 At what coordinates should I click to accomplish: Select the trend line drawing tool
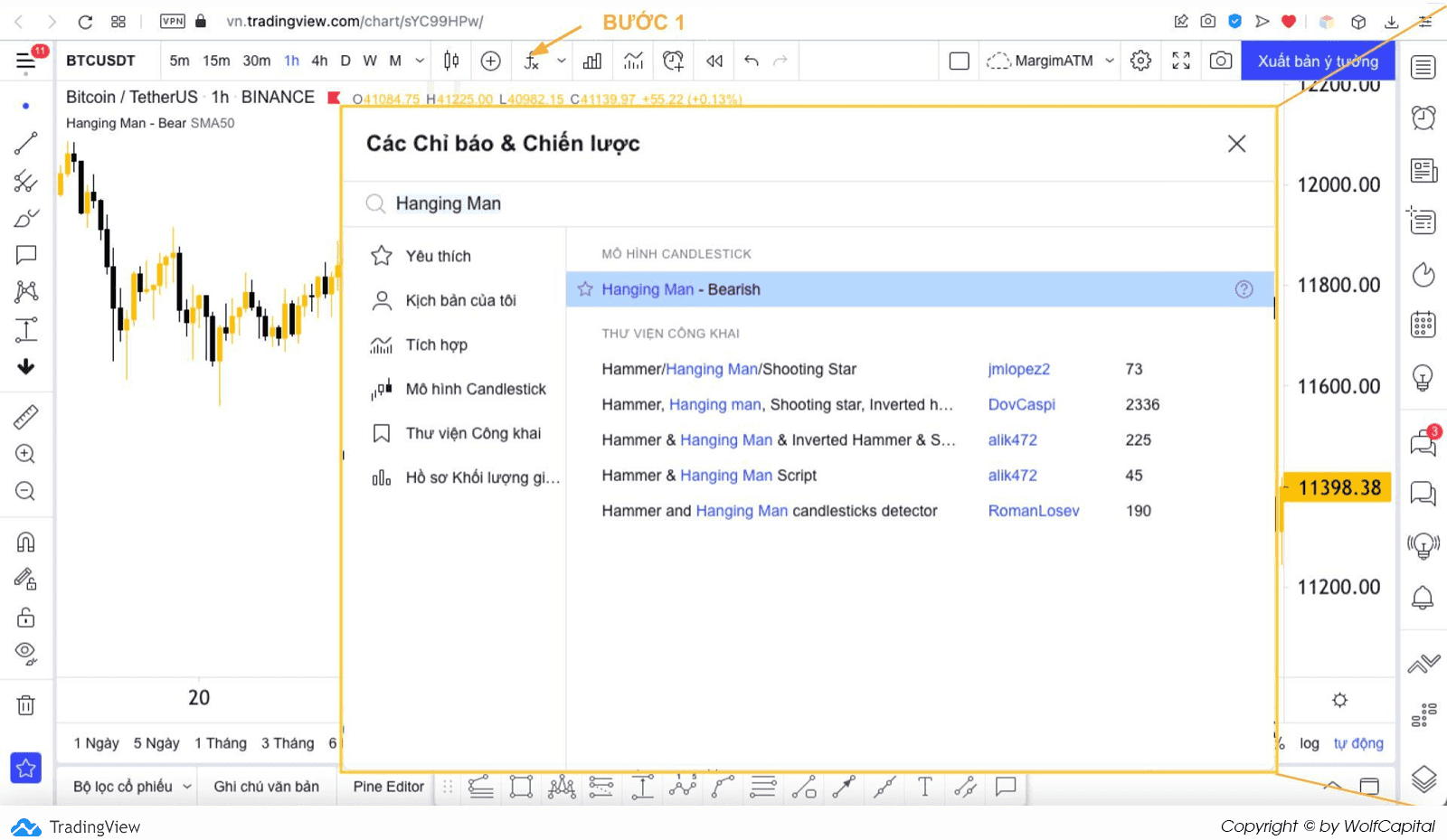pyautogui.click(x=25, y=143)
